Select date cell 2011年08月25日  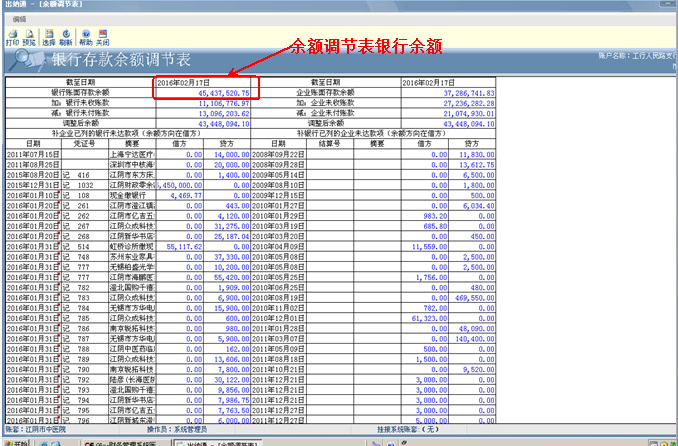pyautogui.click(x=33, y=165)
